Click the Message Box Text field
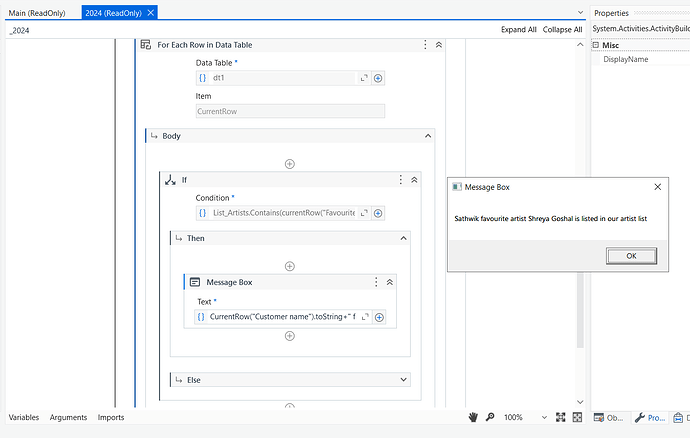The image size is (690, 438). click(282, 317)
